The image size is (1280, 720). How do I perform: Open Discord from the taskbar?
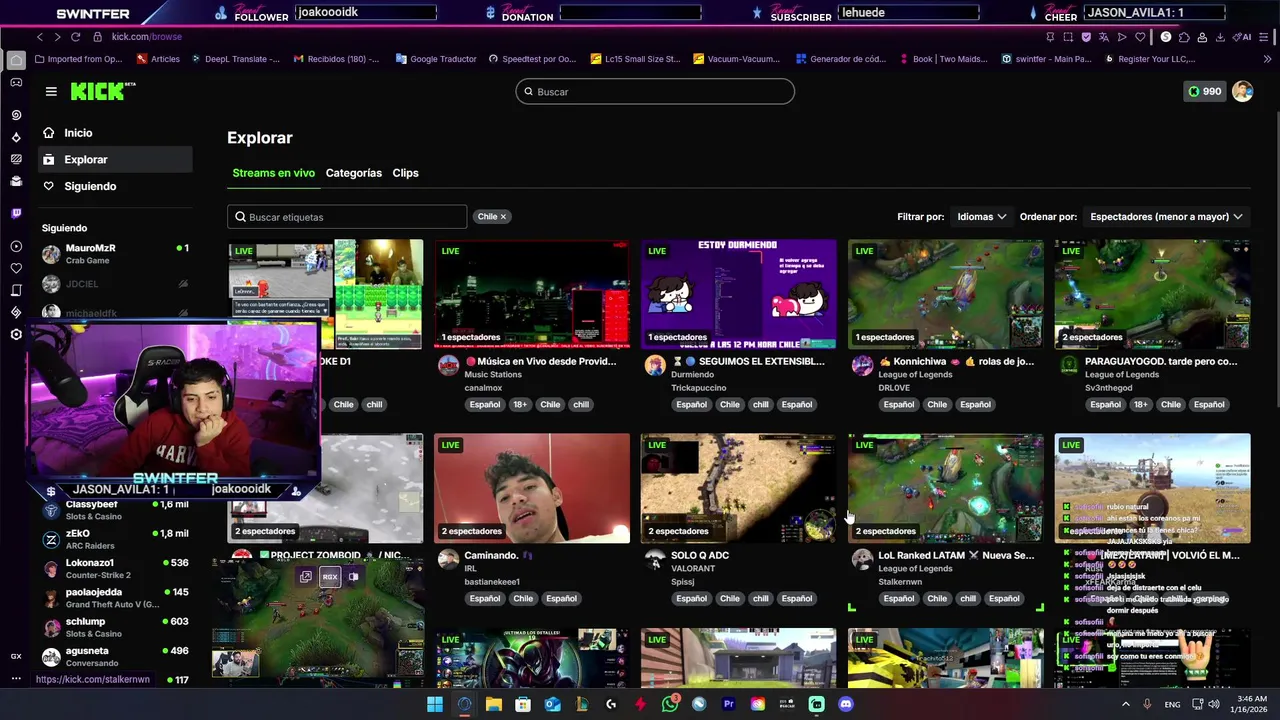pyautogui.click(x=846, y=704)
